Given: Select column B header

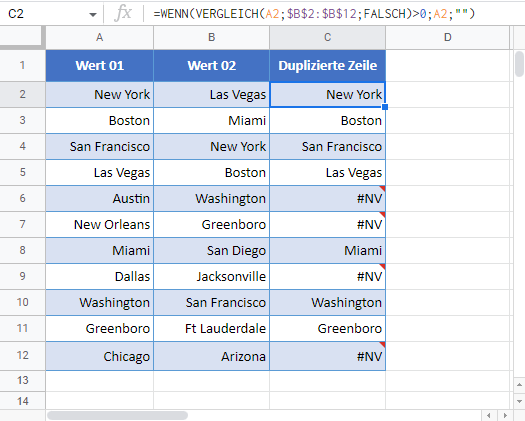Looking at the screenshot, I should pyautogui.click(x=211, y=38).
